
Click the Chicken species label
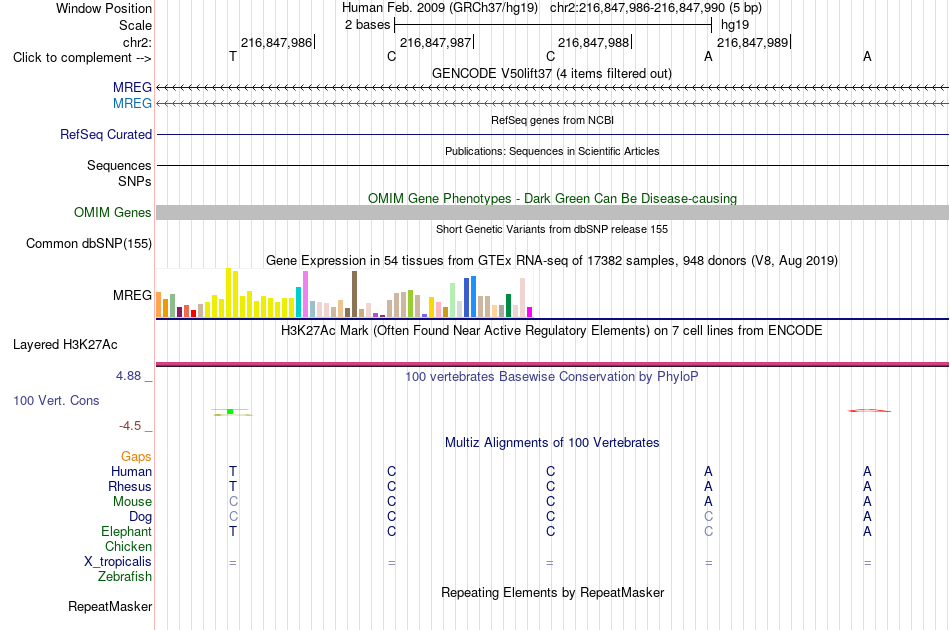[128, 546]
